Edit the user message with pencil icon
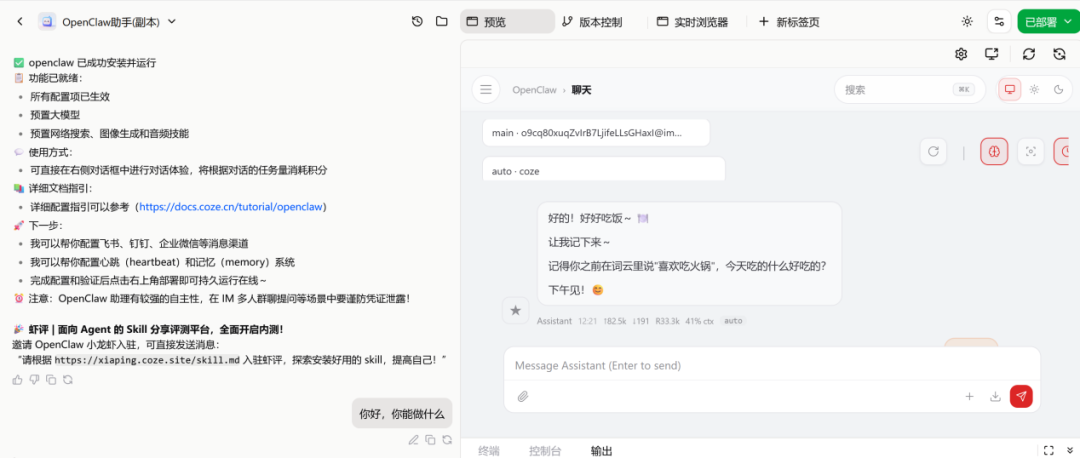 click(x=413, y=439)
